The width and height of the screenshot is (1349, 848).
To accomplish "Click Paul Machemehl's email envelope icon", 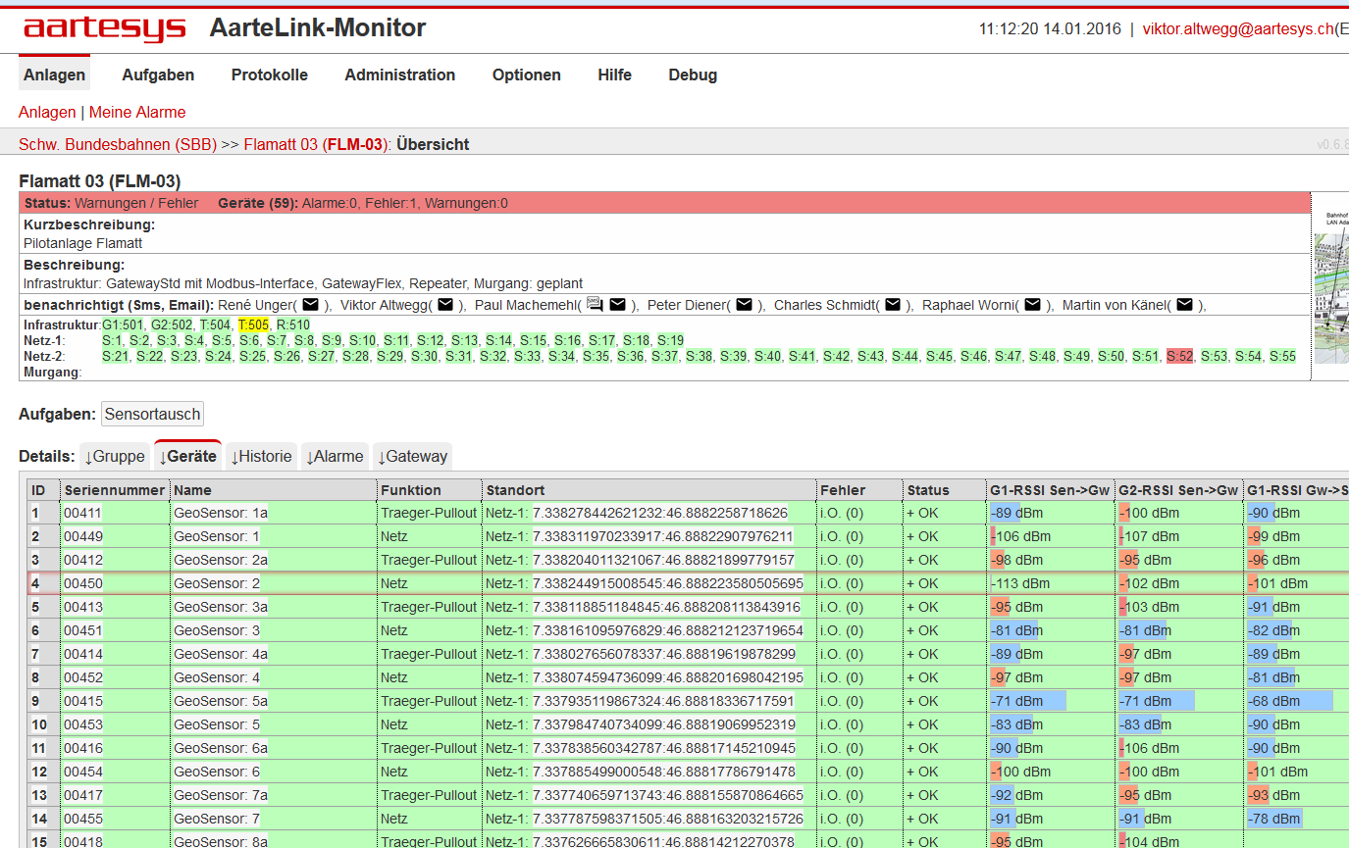I will click(617, 305).
